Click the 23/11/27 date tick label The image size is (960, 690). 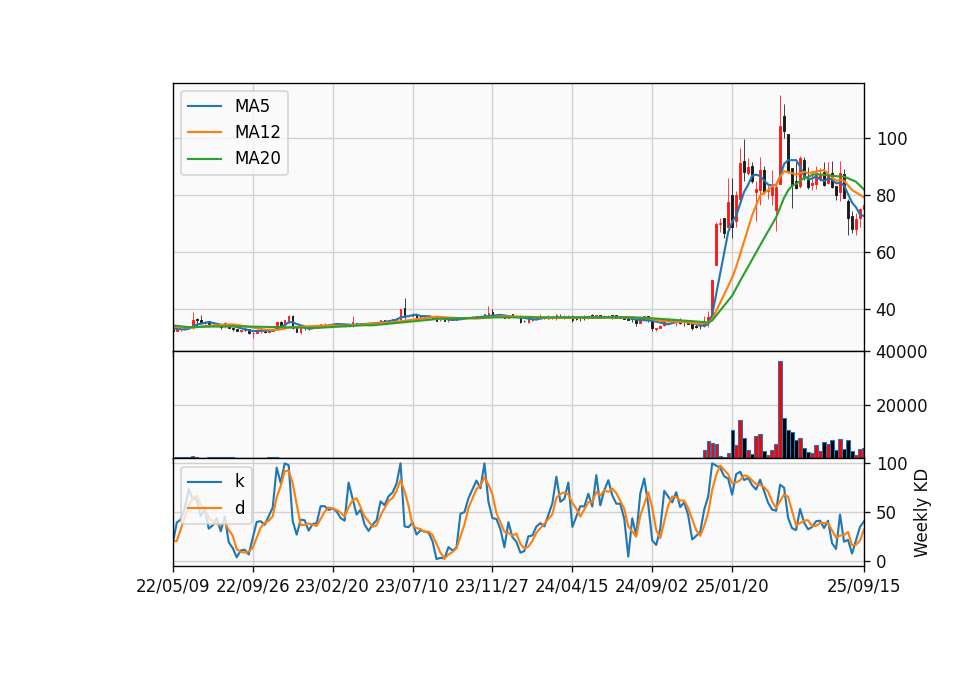tap(492, 586)
